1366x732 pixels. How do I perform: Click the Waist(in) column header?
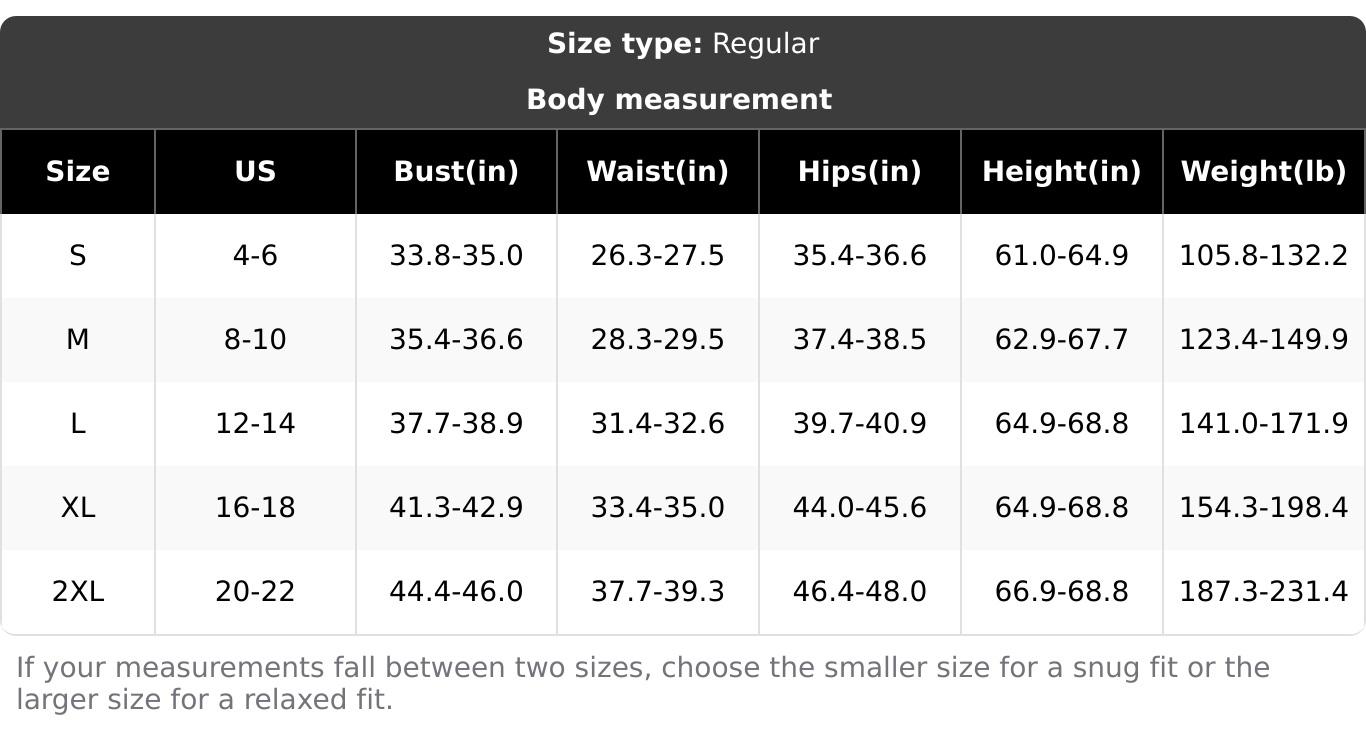[x=657, y=172]
